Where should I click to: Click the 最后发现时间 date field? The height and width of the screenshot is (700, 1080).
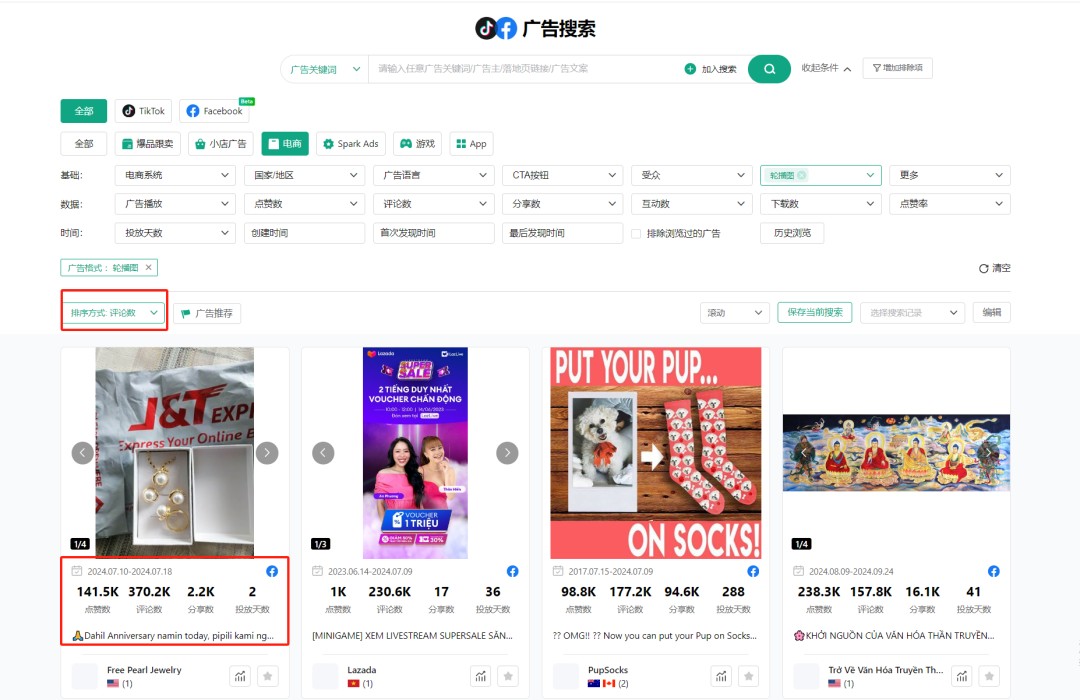coord(563,233)
